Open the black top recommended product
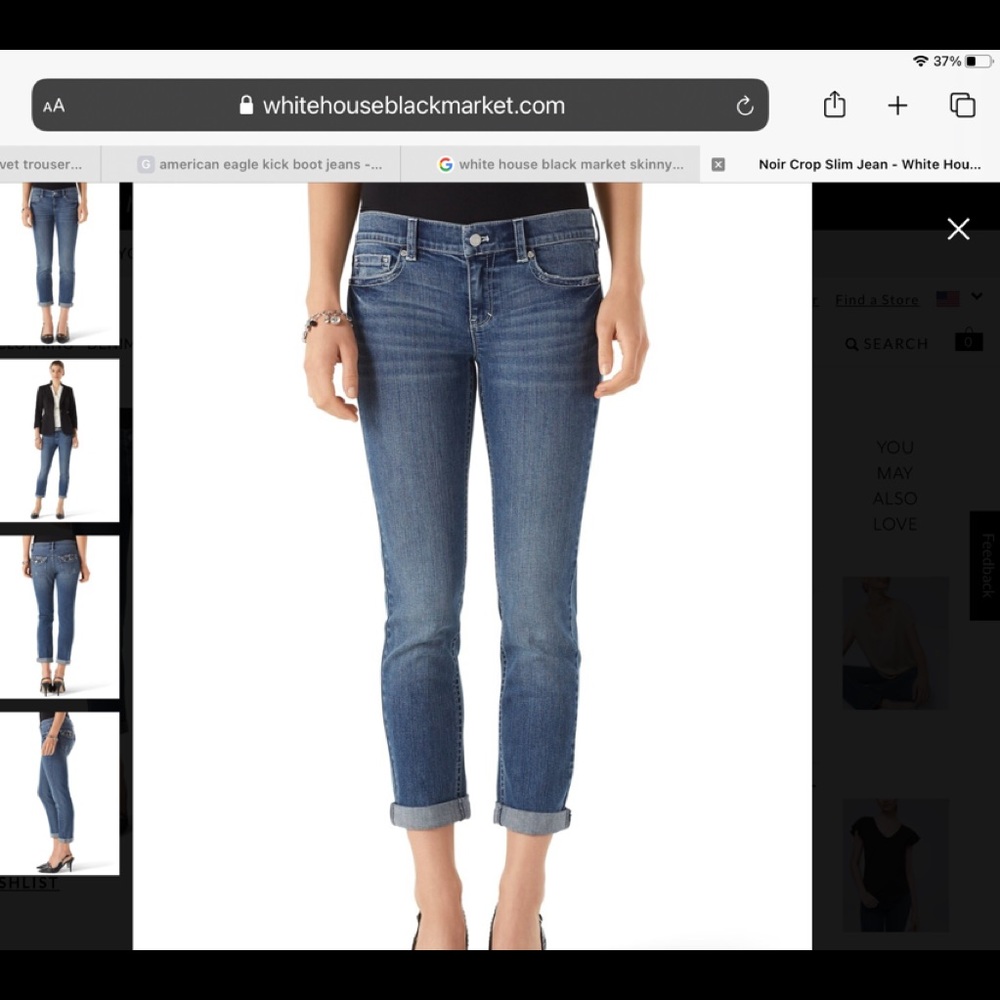 click(x=895, y=865)
